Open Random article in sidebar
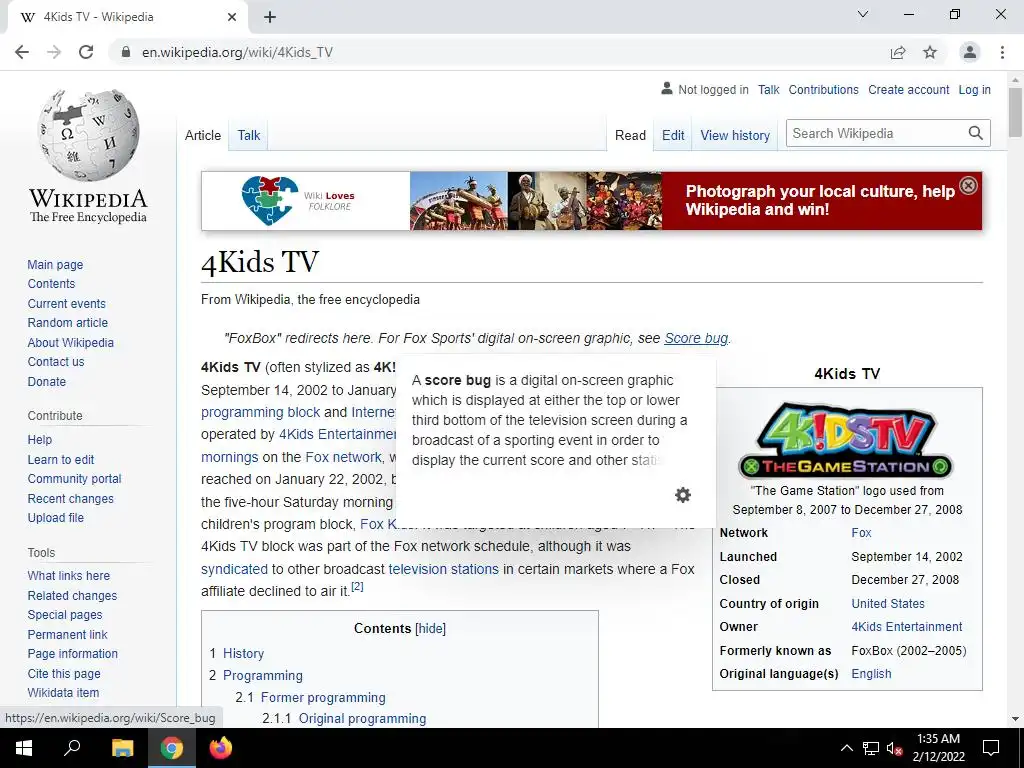The image size is (1024, 768). tap(68, 323)
